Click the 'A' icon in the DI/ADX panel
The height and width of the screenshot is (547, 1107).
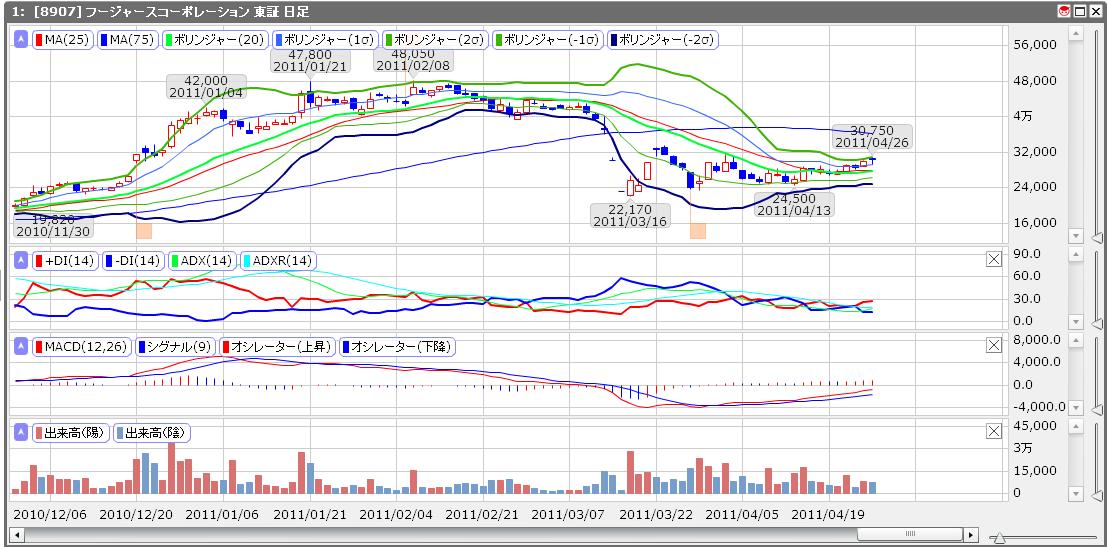click(21, 260)
